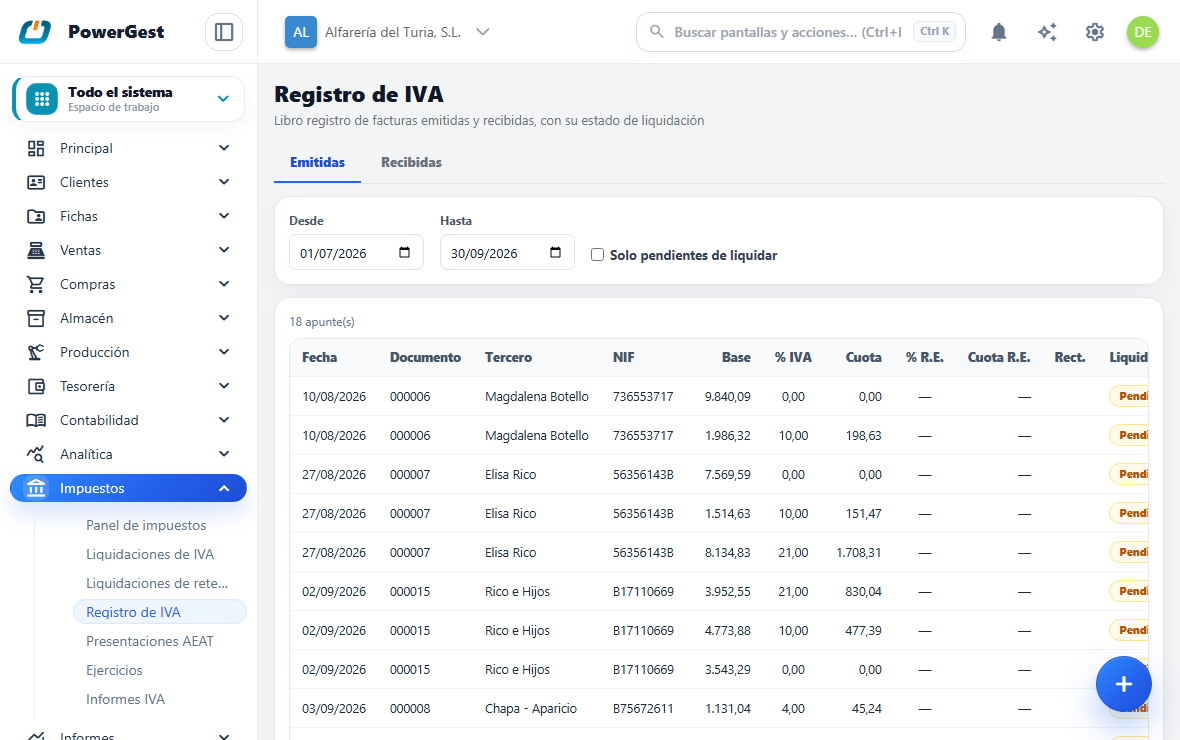Open Informes IVA
The width and height of the screenshot is (1180, 740).
[x=125, y=699]
